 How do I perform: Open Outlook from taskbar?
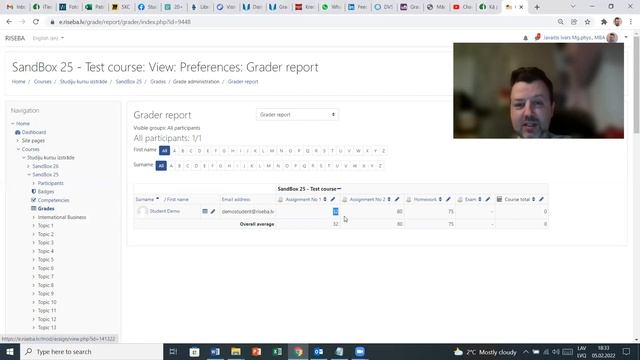pos(318,351)
